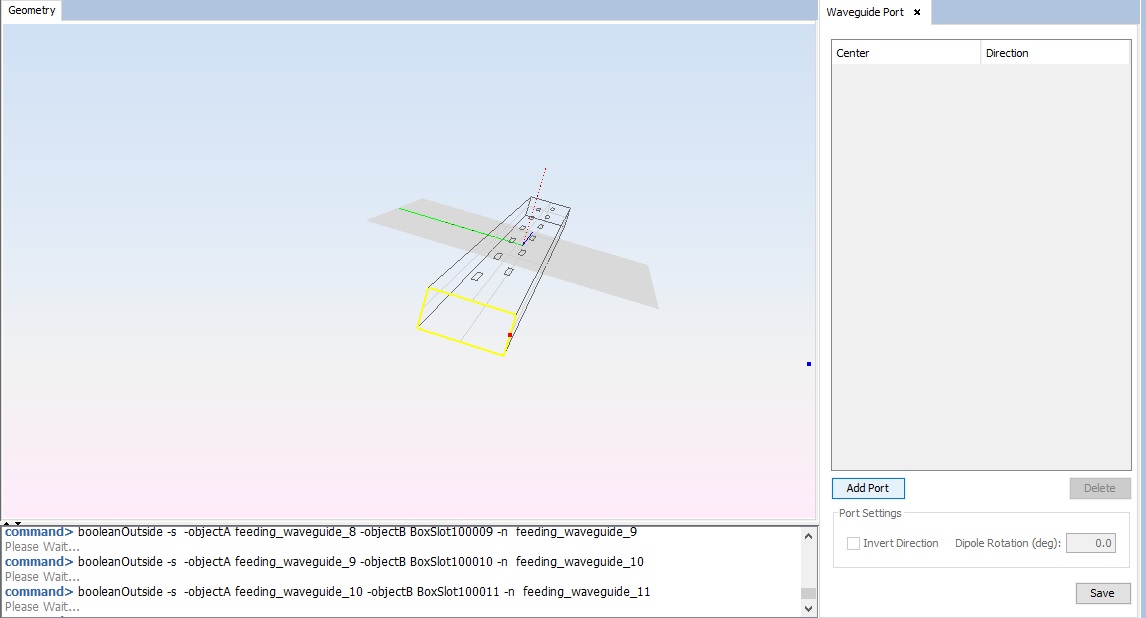
Task: Close the Waveguide Port tab
Action: coord(917,12)
